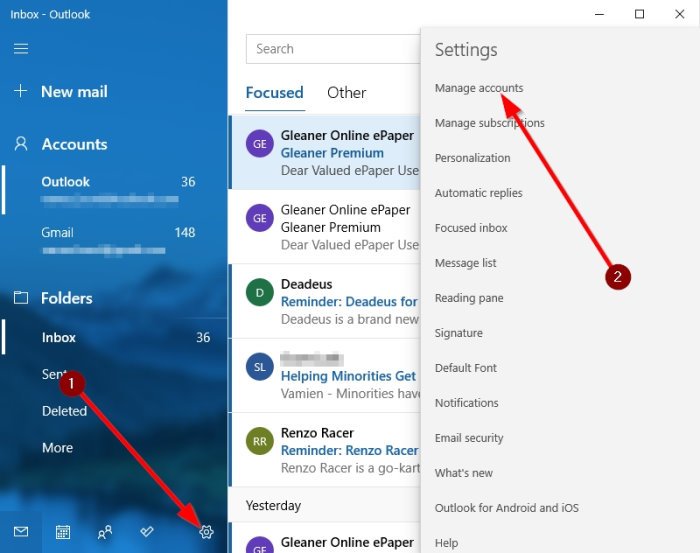Click the SL sender avatar

pyautogui.click(x=259, y=367)
